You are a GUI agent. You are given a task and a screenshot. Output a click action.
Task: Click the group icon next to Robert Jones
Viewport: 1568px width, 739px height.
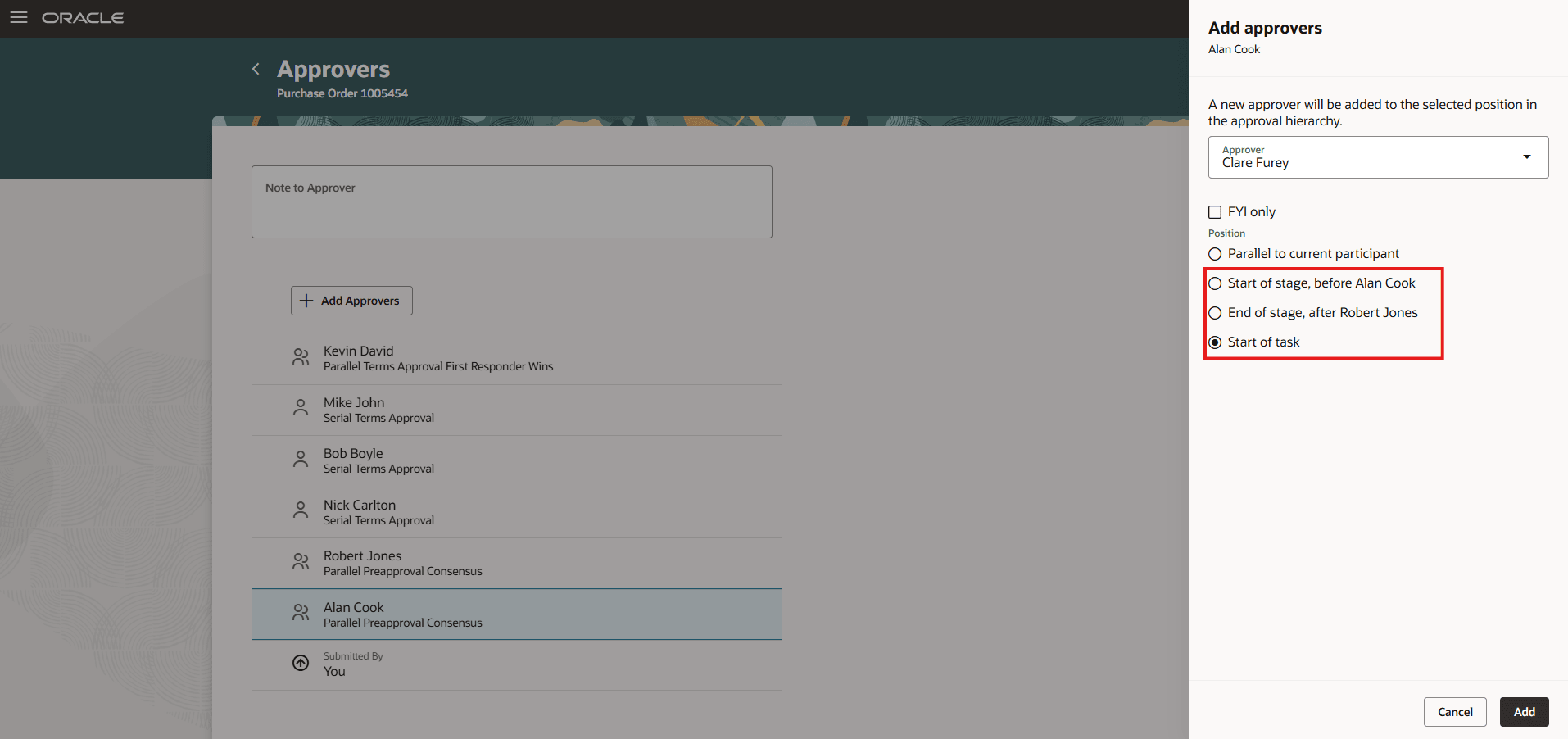tap(300, 561)
